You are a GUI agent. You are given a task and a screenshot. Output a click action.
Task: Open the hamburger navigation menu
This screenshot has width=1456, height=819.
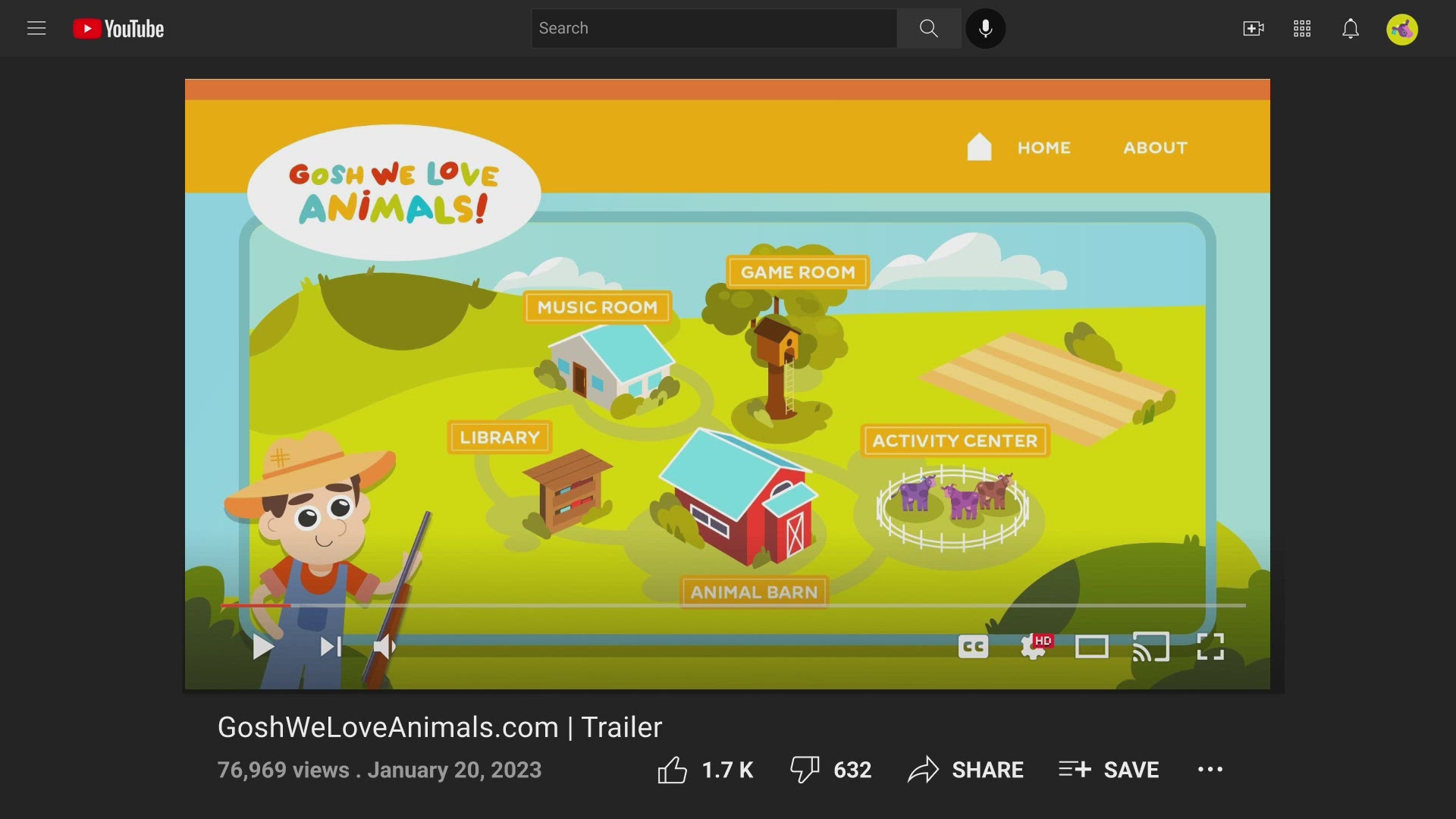(x=36, y=28)
